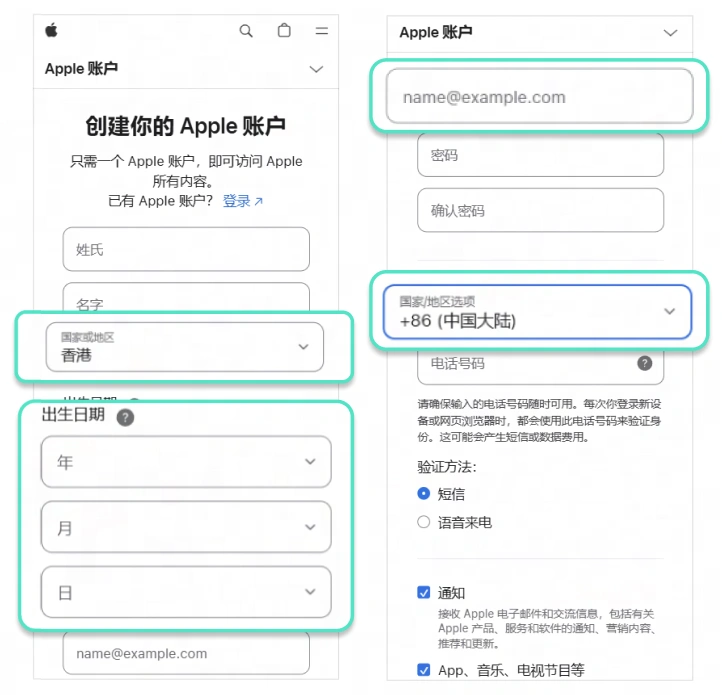The image size is (722, 695).
Task: Click the help icon in 电话号码 field
Action: coord(645,363)
